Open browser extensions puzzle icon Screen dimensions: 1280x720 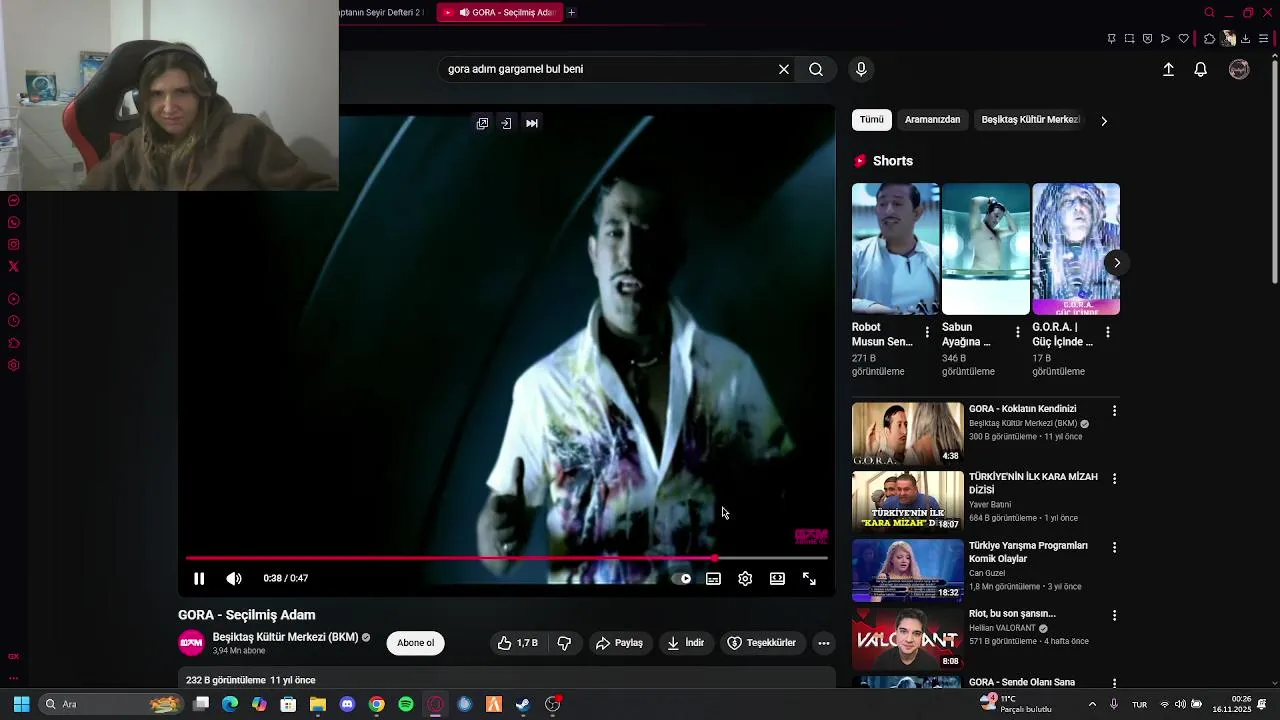1209,39
